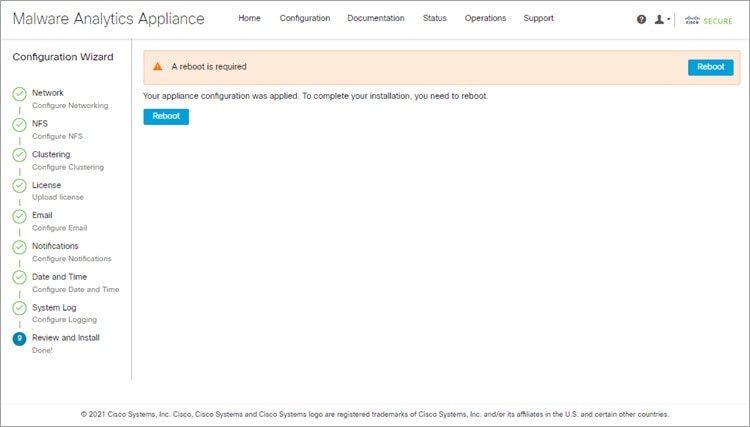Click 'Configure Date and Time' subtitle
Image resolution: width=750 pixels, height=427 pixels.
[x=76, y=289]
